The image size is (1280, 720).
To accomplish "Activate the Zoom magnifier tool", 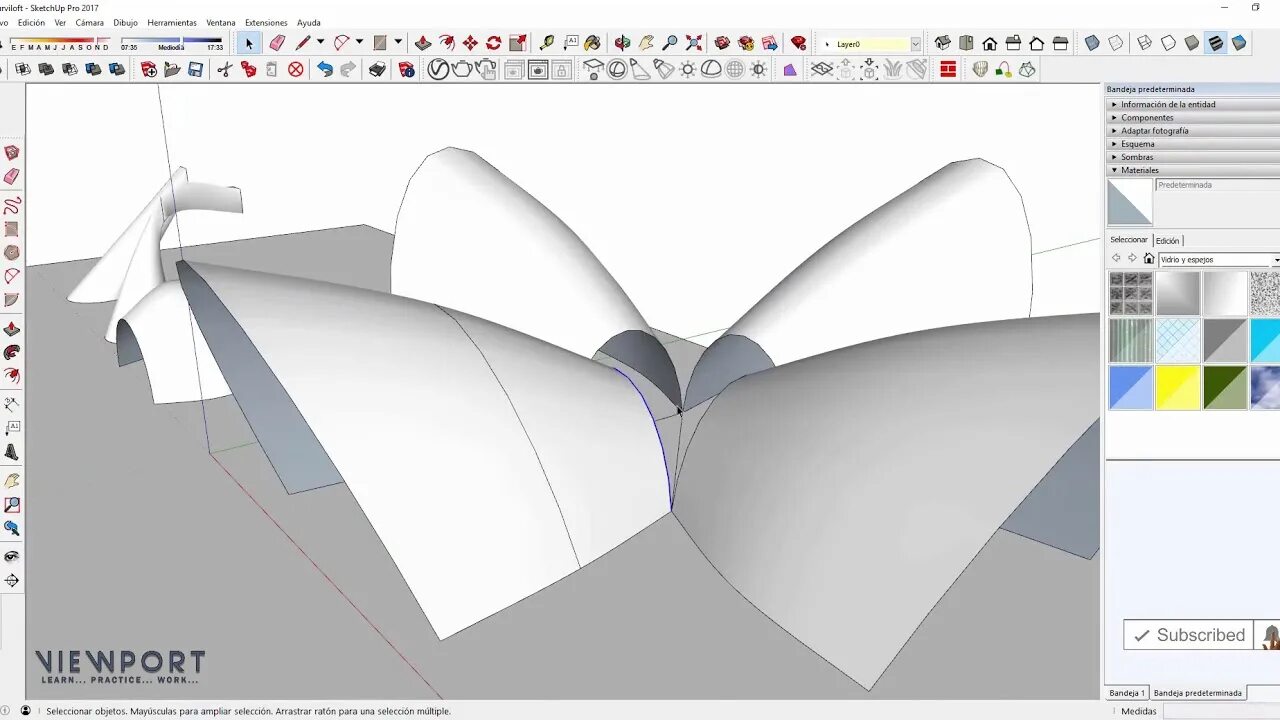I will pyautogui.click(x=670, y=43).
